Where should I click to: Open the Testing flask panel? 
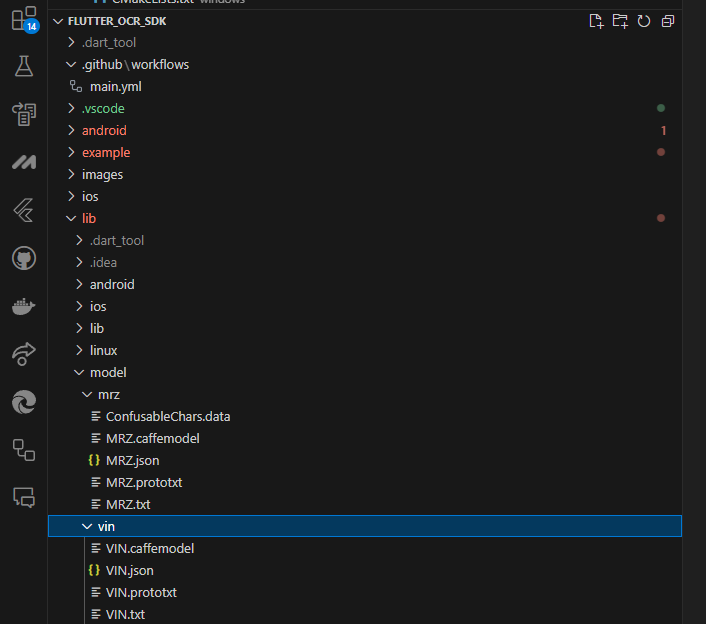pyautogui.click(x=23, y=66)
